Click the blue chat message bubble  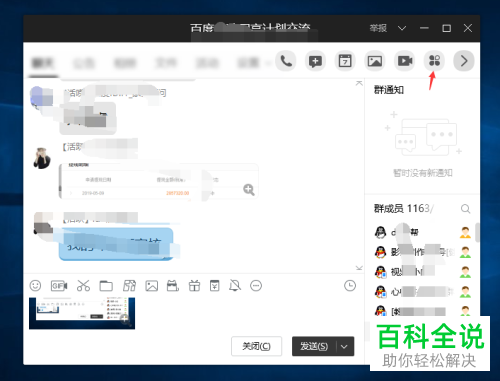point(116,244)
